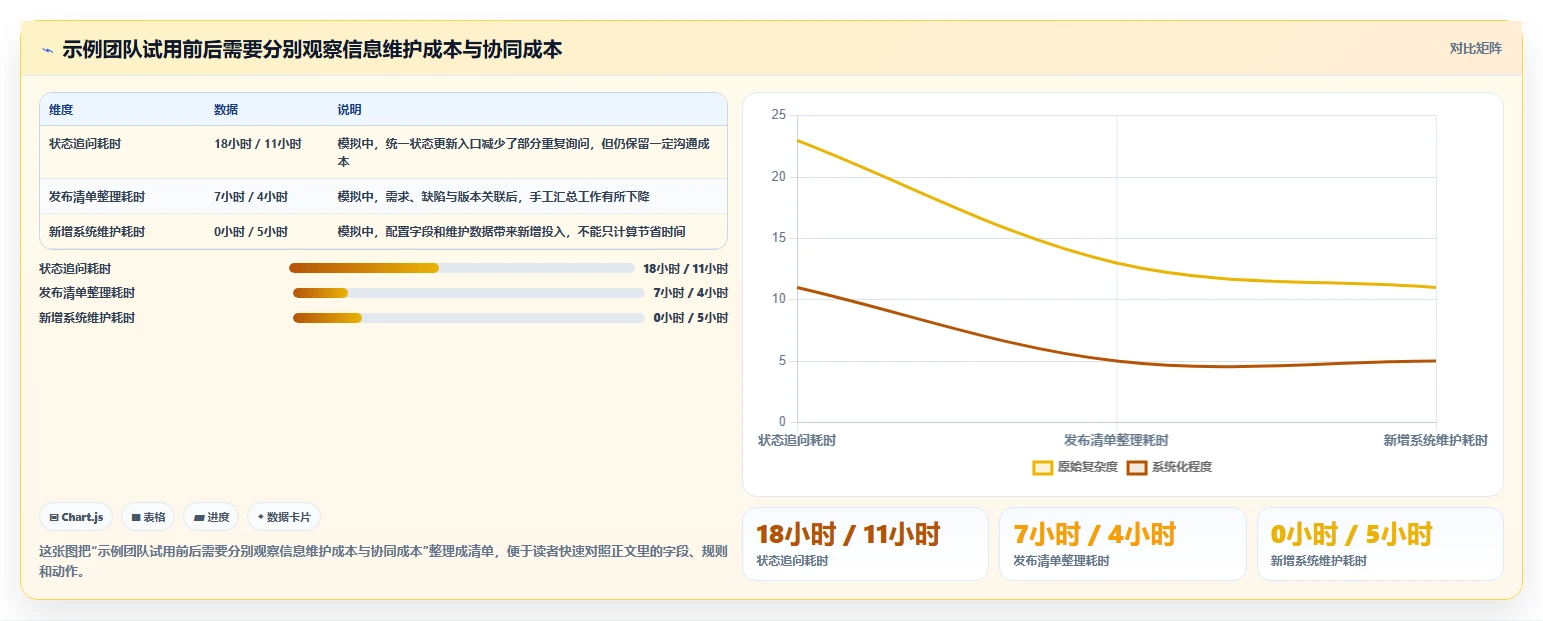Screen dimensions: 1543x621
Task: Click the 状态追问耗时 x-axis label
Action: 797,440
